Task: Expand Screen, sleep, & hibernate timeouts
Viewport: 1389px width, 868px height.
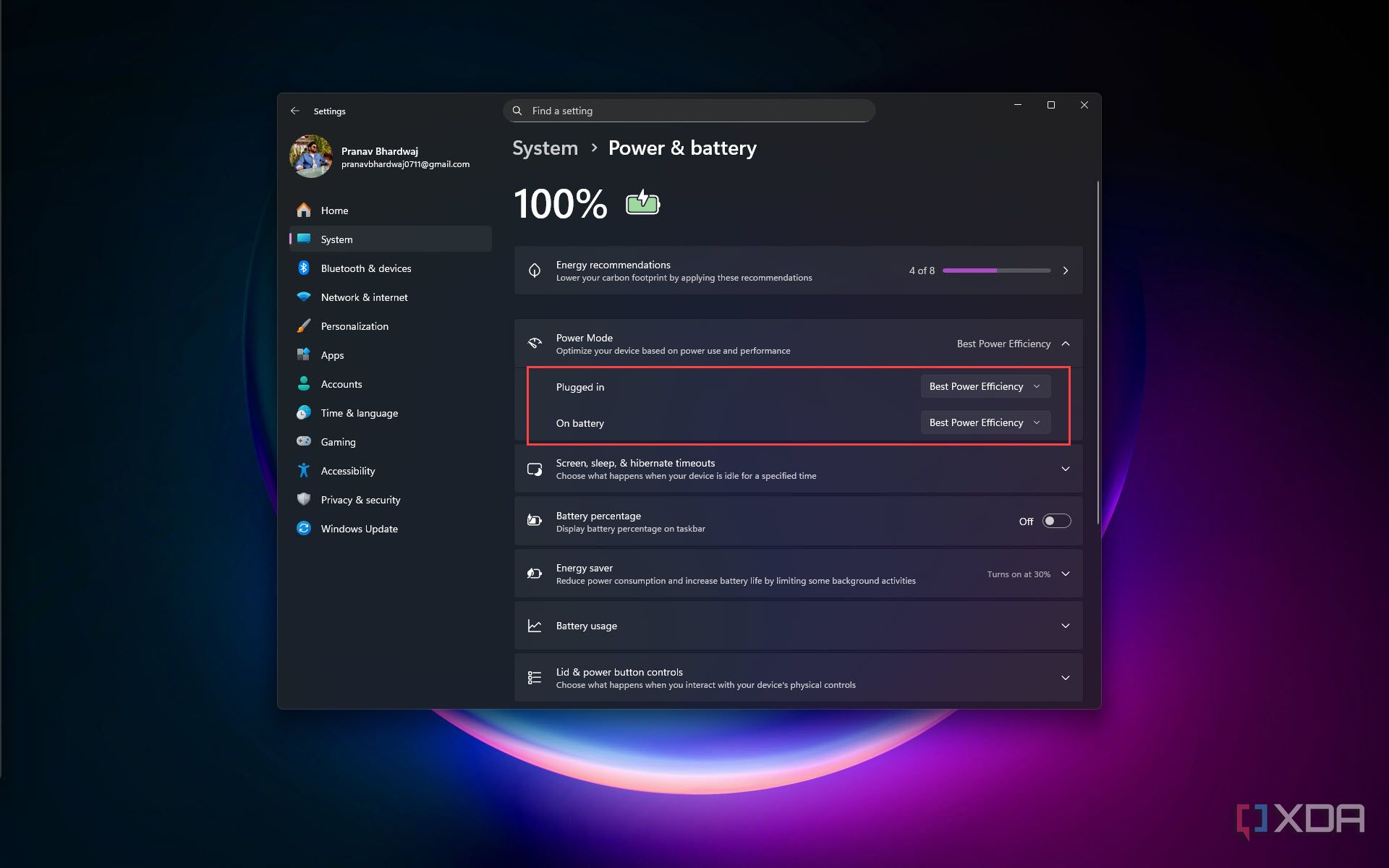Action: pos(1065,469)
